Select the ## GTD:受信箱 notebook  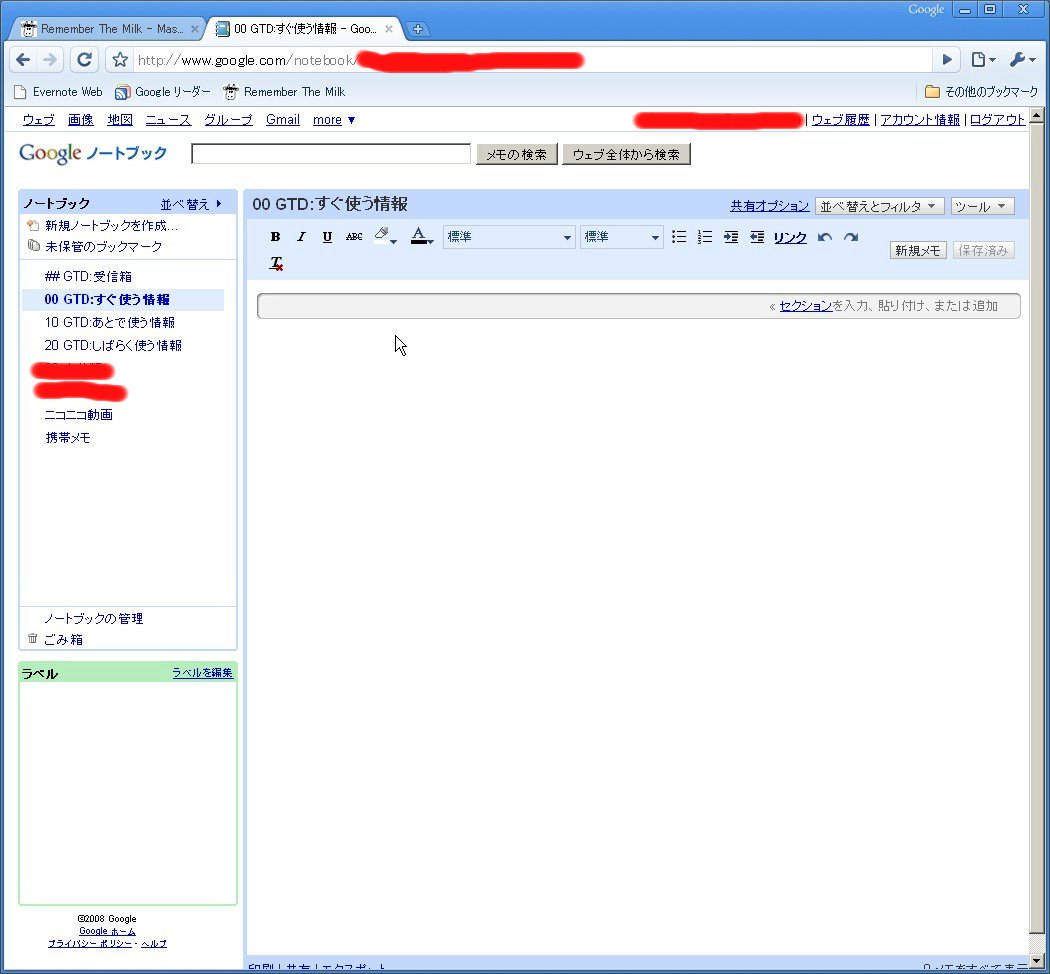(88, 276)
